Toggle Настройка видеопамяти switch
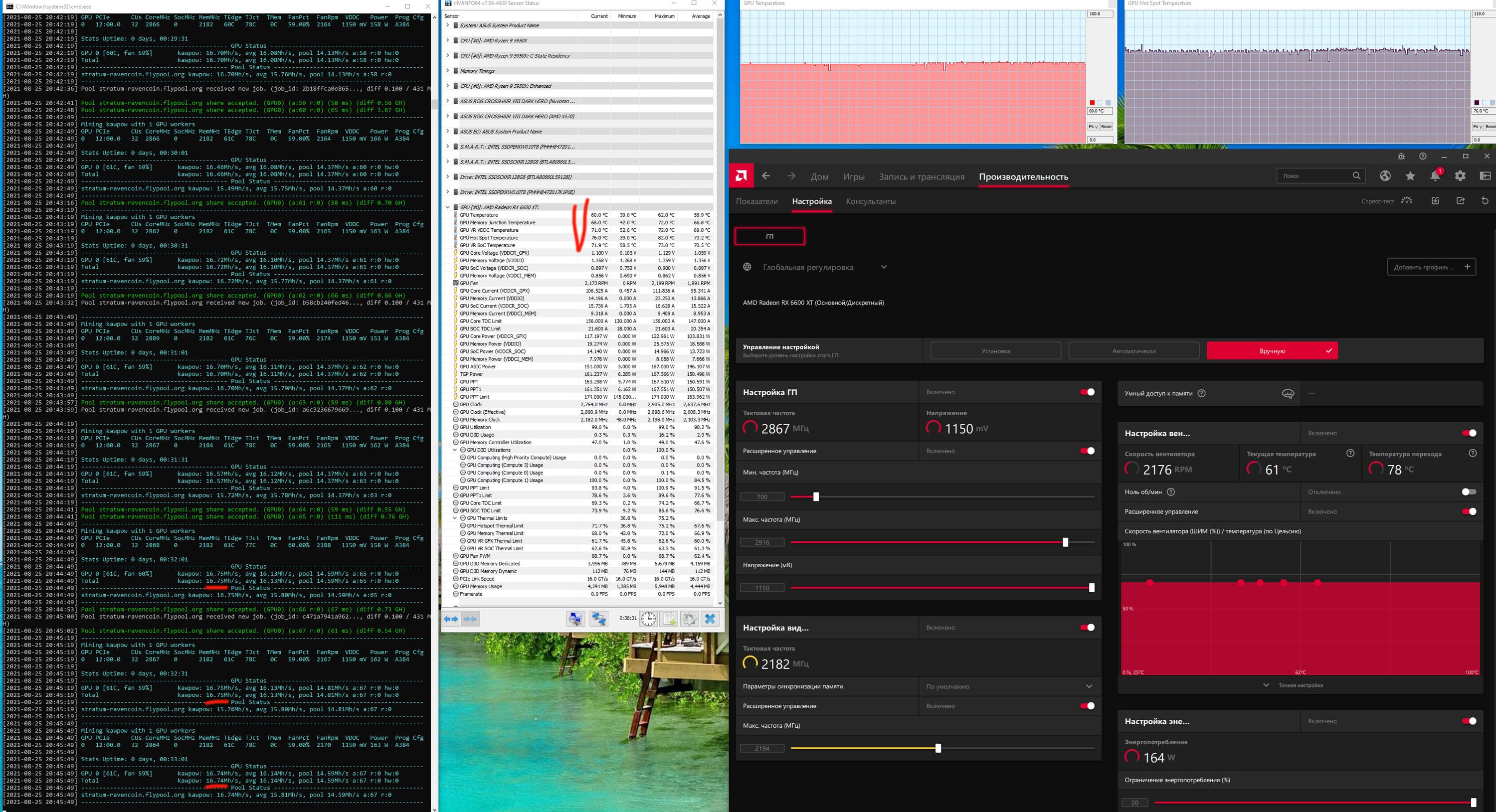This screenshot has height=812, width=1496. pos(1087,628)
